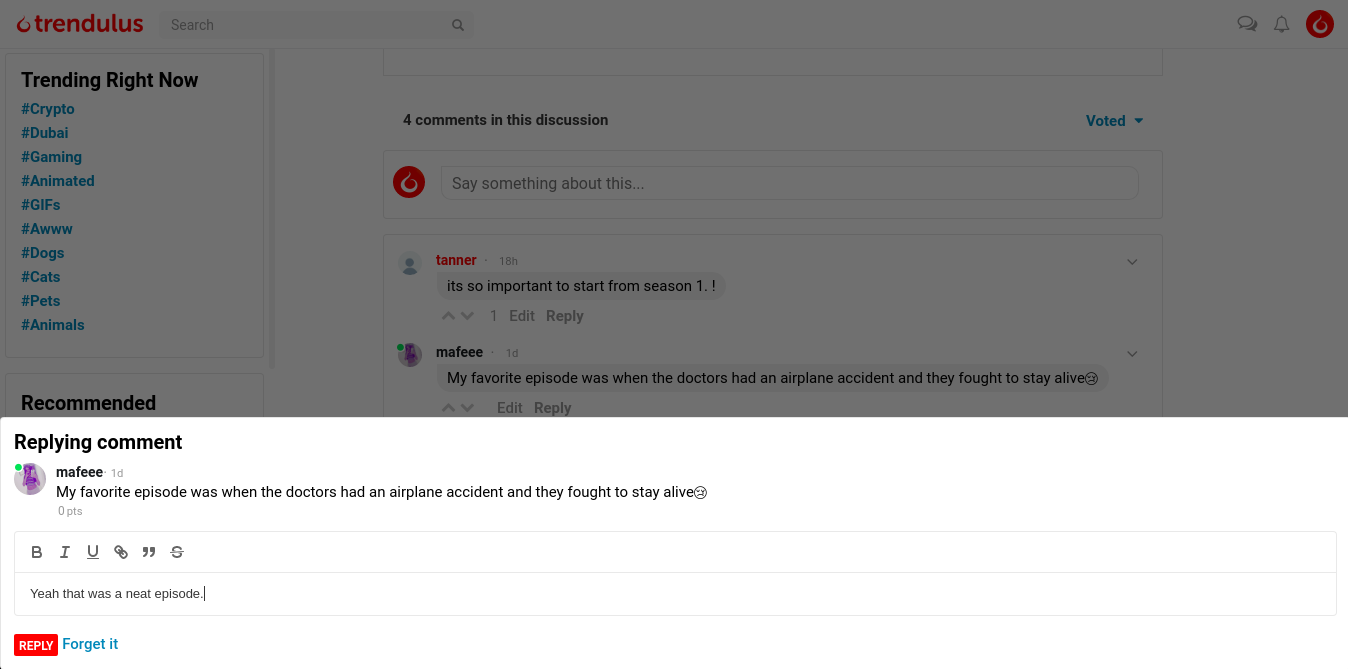Image resolution: width=1348 pixels, height=669 pixels.
Task: Click into the reply text area
Action: 675,594
